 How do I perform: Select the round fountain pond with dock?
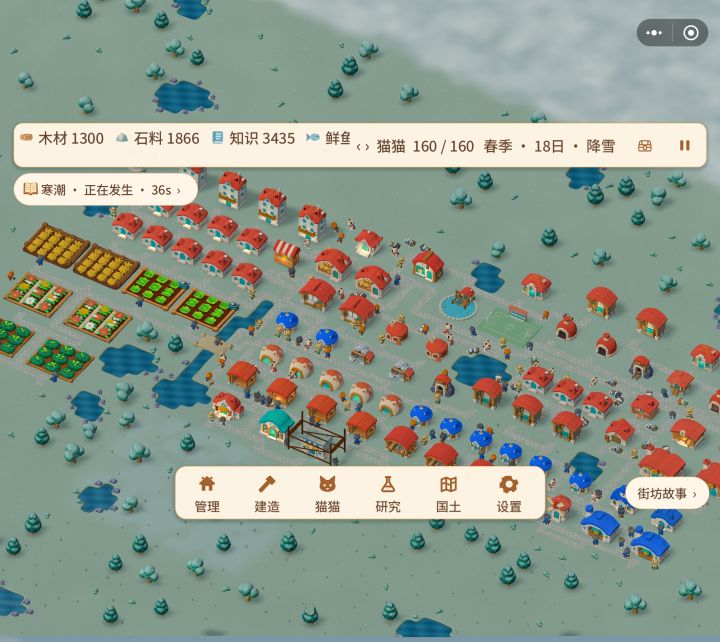coord(458,306)
